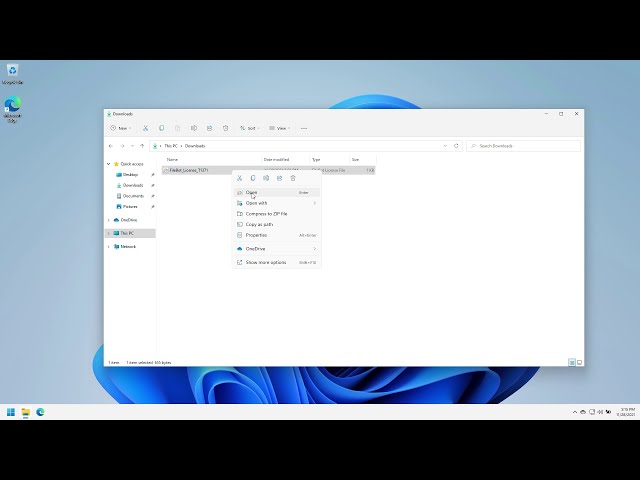Go back with the back arrow
This screenshot has width=640, height=480.
pos(111,146)
